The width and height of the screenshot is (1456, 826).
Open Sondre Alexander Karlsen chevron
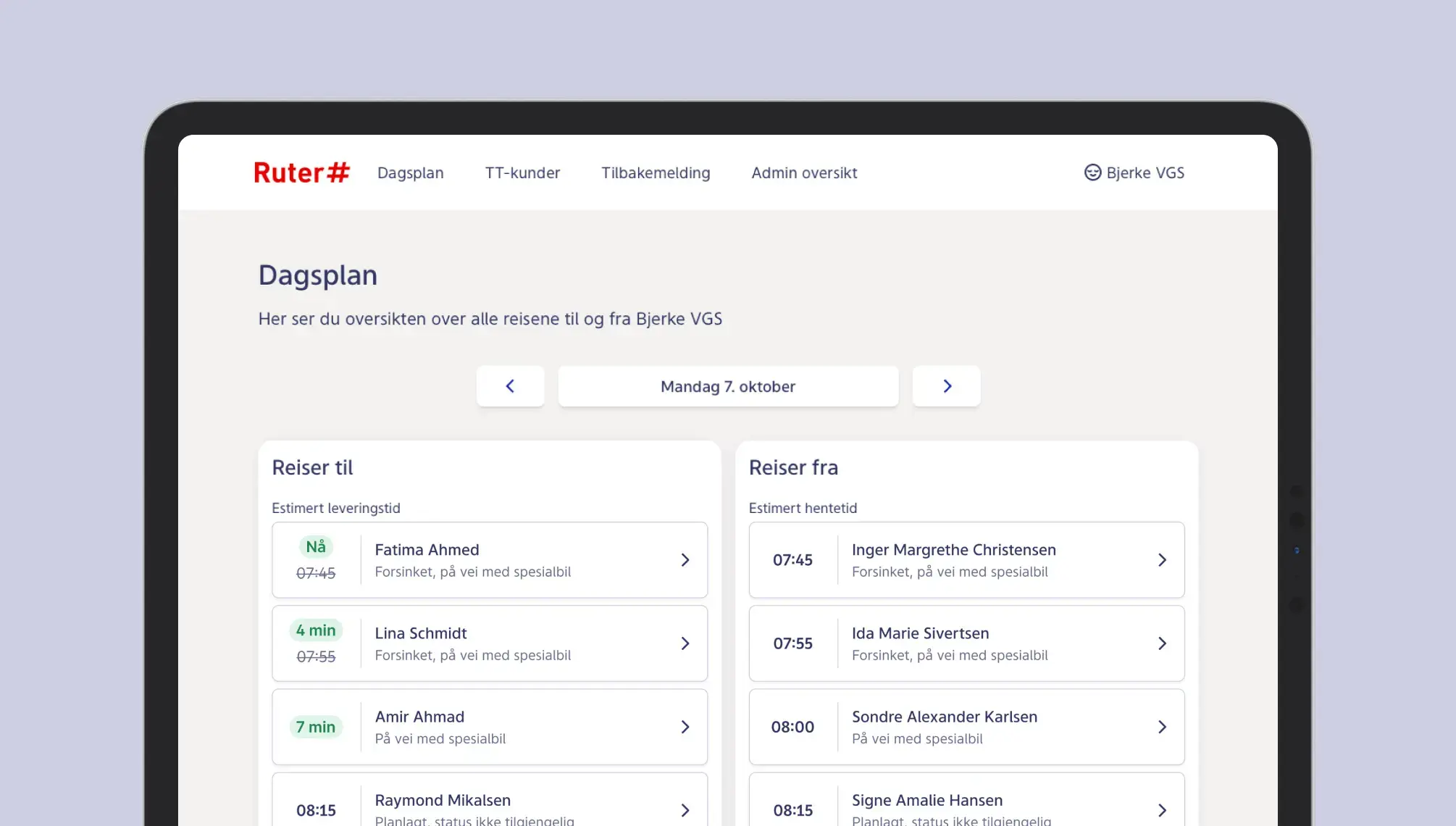click(x=1162, y=727)
